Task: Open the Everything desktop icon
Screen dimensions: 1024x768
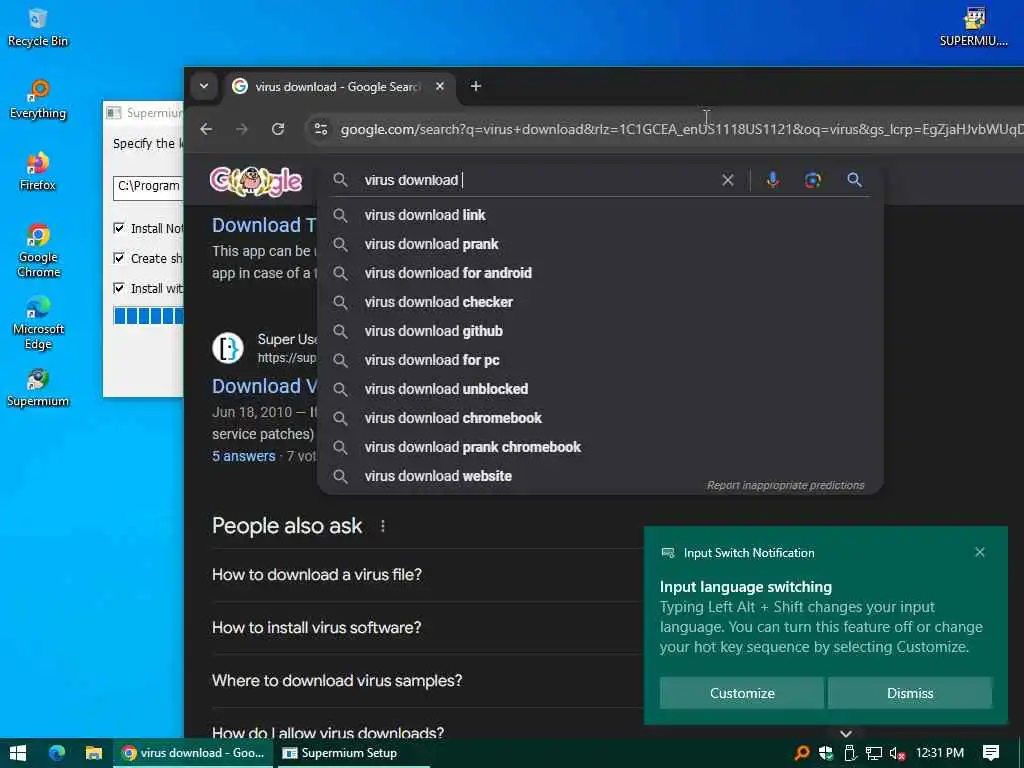Action: (38, 99)
